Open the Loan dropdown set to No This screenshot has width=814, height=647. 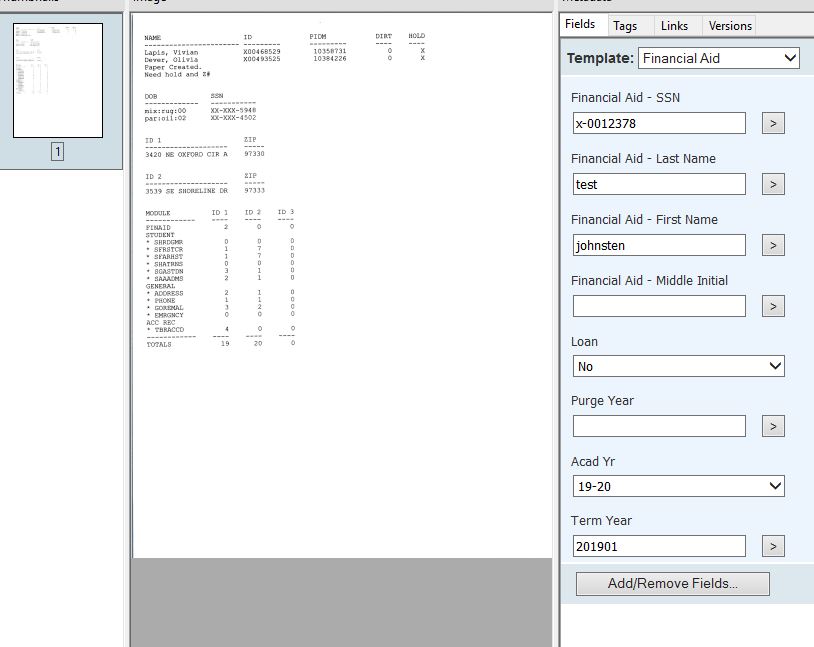click(679, 366)
